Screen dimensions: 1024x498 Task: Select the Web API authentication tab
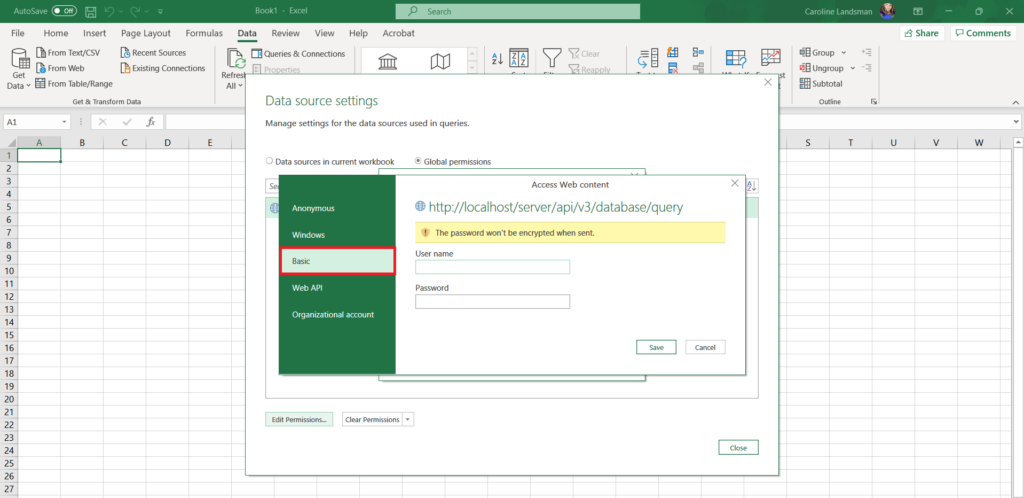tap(306, 288)
